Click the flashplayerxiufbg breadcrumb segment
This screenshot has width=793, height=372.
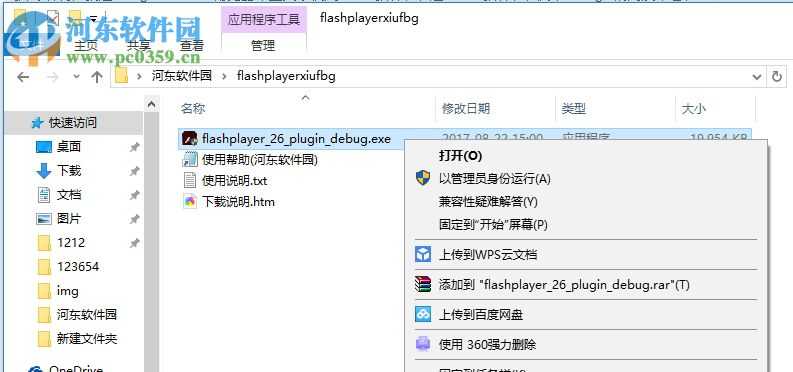(286, 76)
